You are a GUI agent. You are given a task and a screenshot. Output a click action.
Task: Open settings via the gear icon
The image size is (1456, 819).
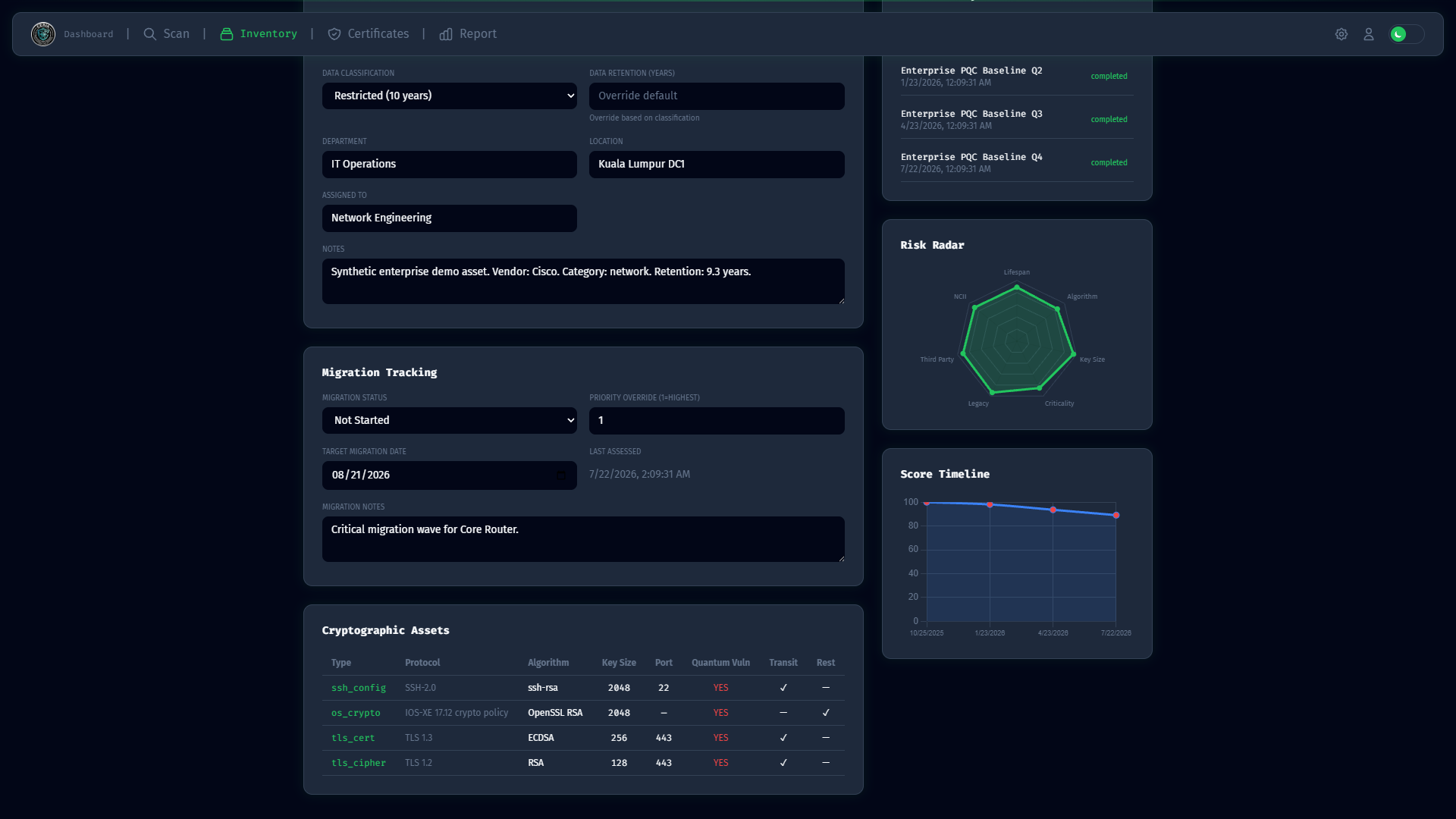click(1341, 34)
